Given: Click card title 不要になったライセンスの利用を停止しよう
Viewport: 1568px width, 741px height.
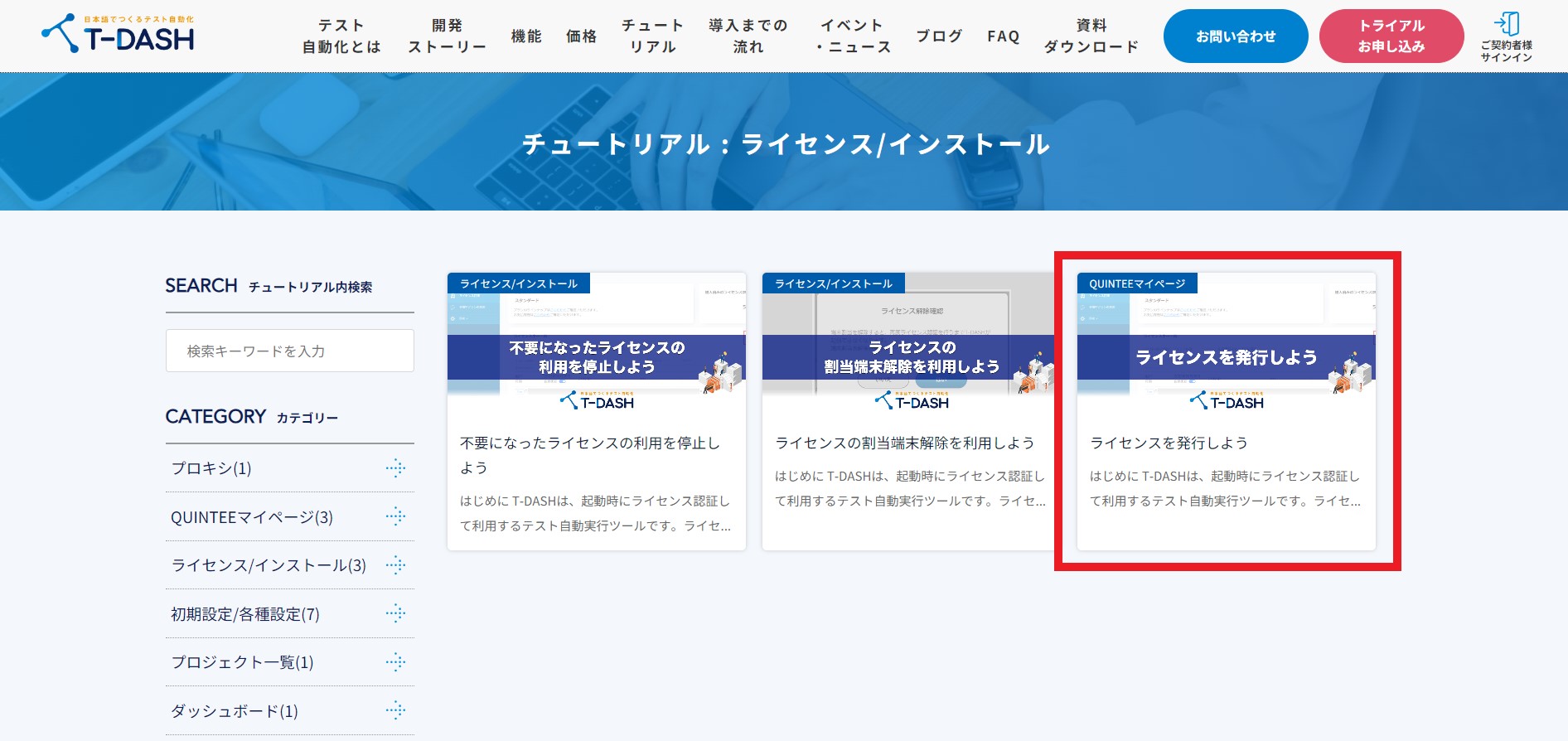Looking at the screenshot, I should click(x=590, y=455).
